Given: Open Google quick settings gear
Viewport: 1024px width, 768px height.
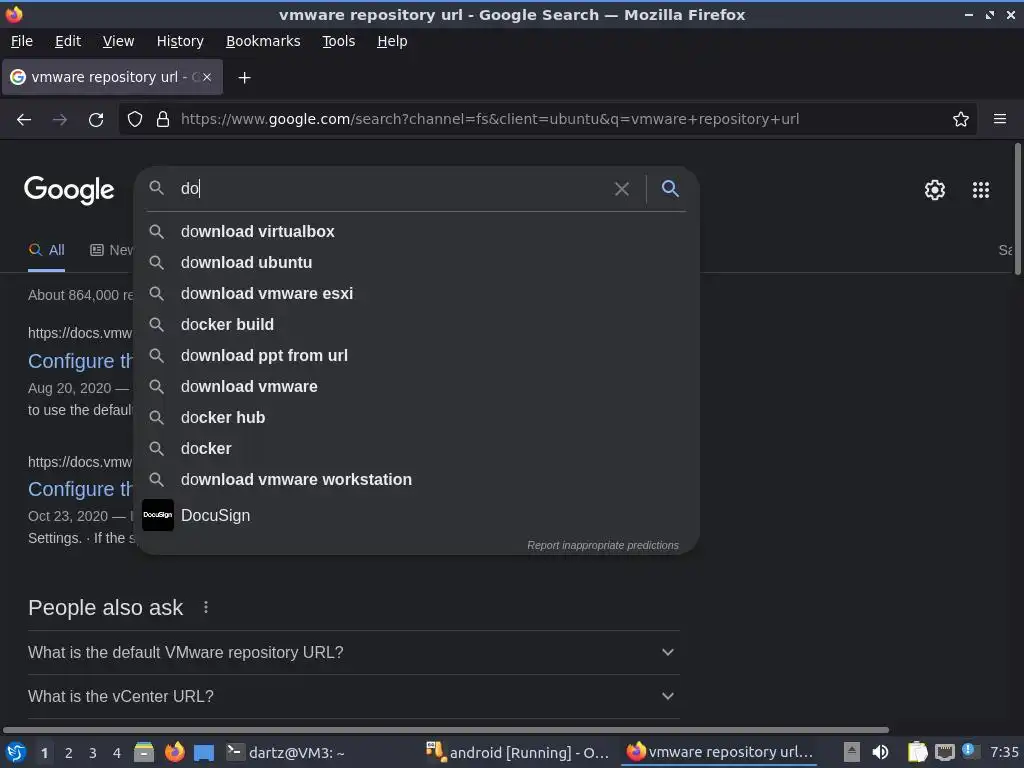Looking at the screenshot, I should coord(935,190).
